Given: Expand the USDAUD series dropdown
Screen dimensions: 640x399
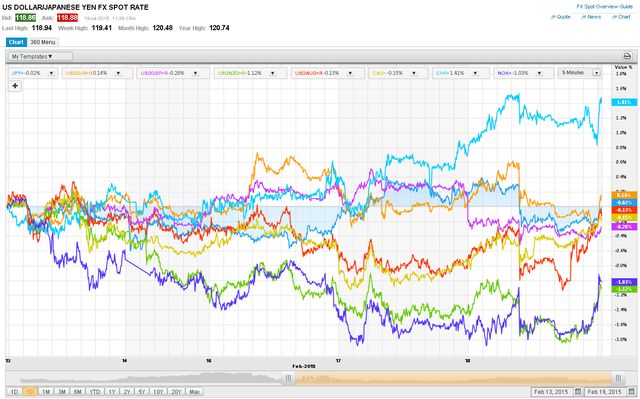Looking at the screenshot, I should tap(350, 73).
